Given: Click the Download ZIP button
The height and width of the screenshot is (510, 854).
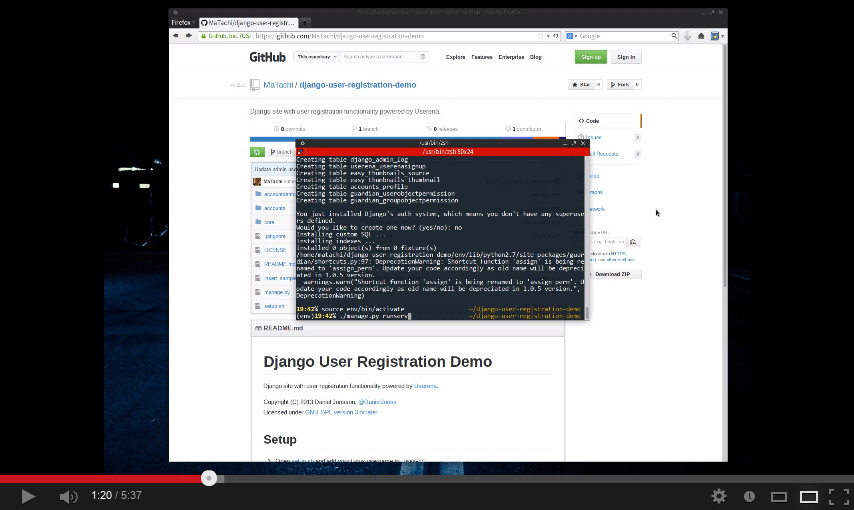Looking at the screenshot, I should coord(613,274).
